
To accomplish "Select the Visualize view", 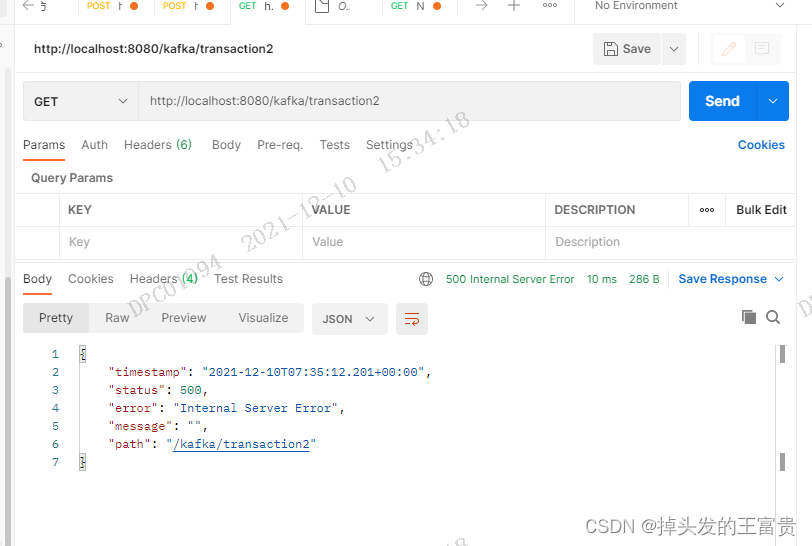I will point(263,318).
